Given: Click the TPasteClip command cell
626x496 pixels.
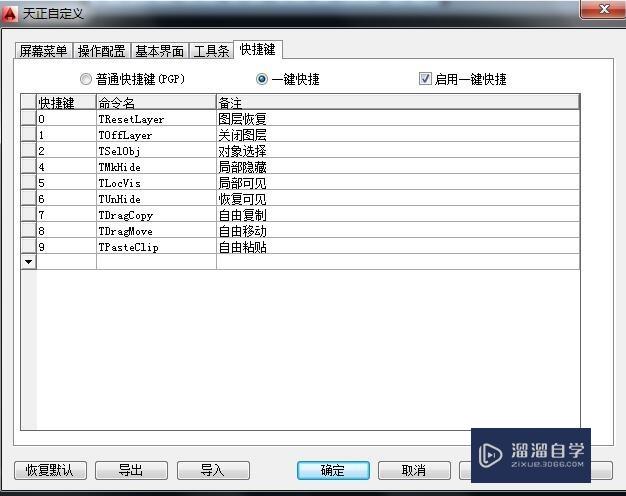Looking at the screenshot, I should (156, 246).
